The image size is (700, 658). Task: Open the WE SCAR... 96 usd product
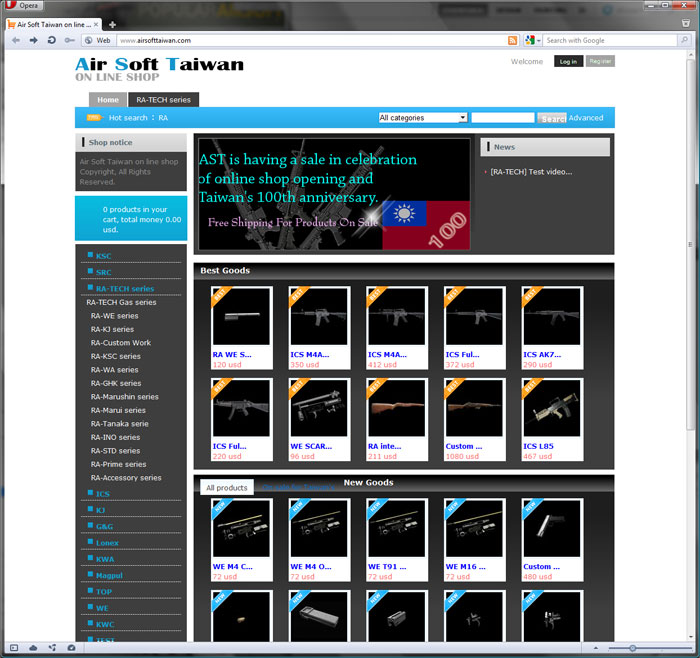[319, 420]
